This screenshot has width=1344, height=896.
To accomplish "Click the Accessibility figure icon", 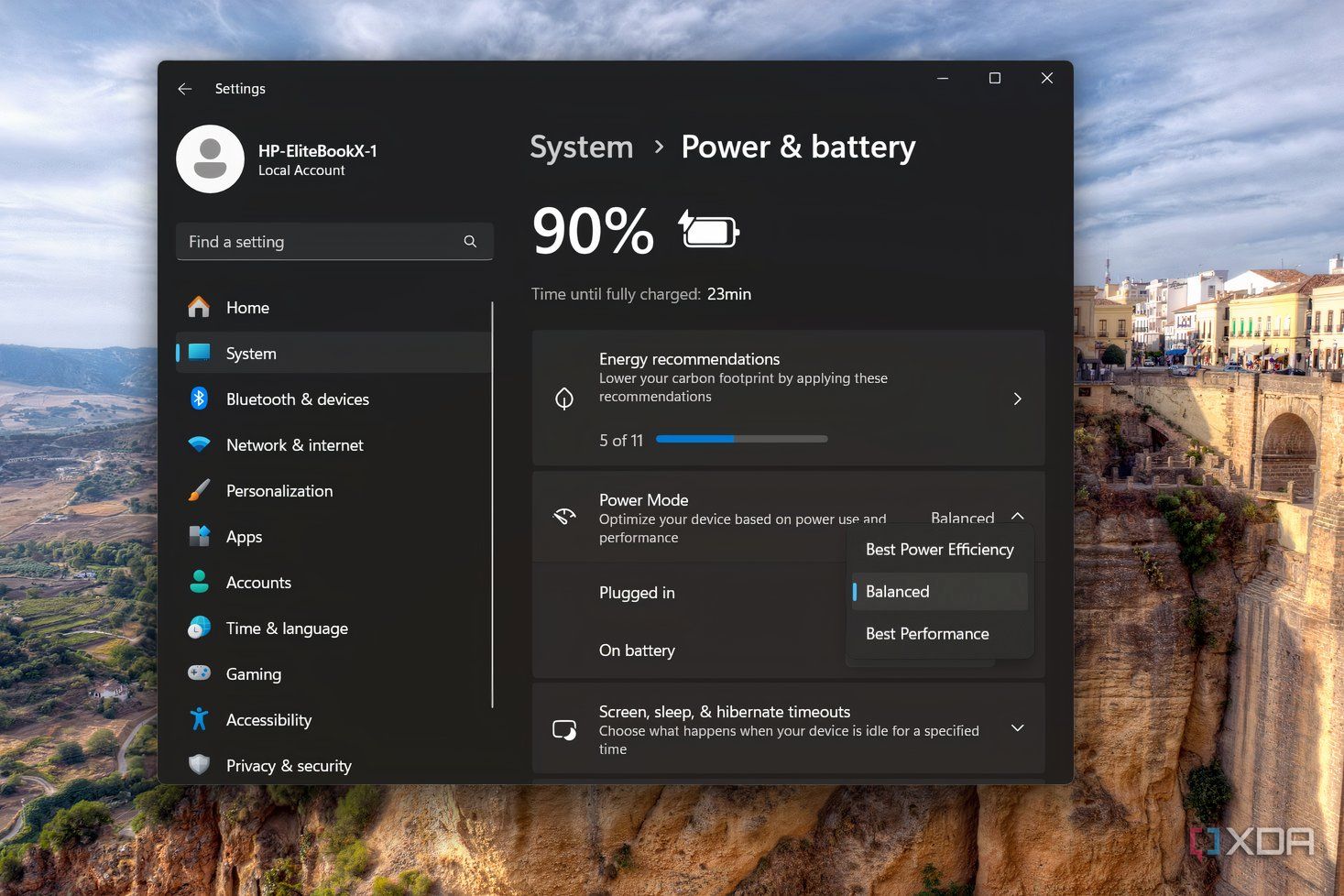I will pyautogui.click(x=199, y=720).
